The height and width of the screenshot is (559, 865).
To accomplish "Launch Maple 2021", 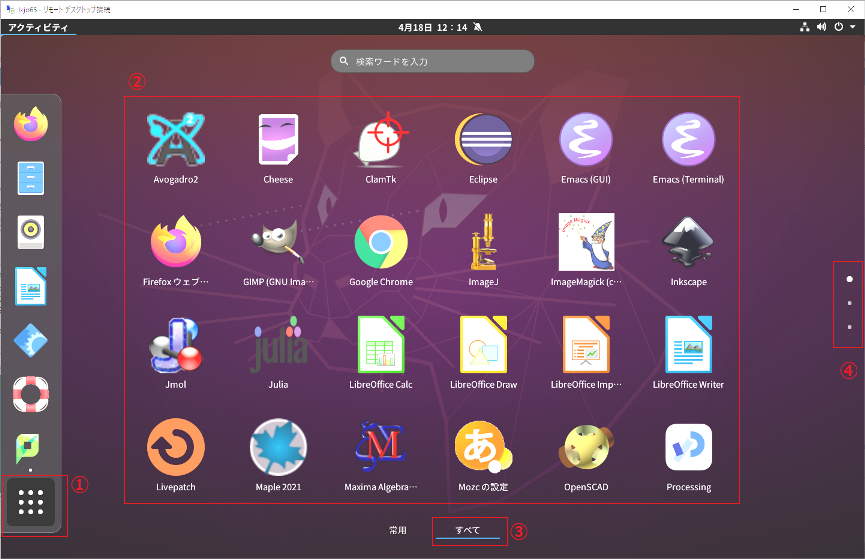I will [278, 447].
